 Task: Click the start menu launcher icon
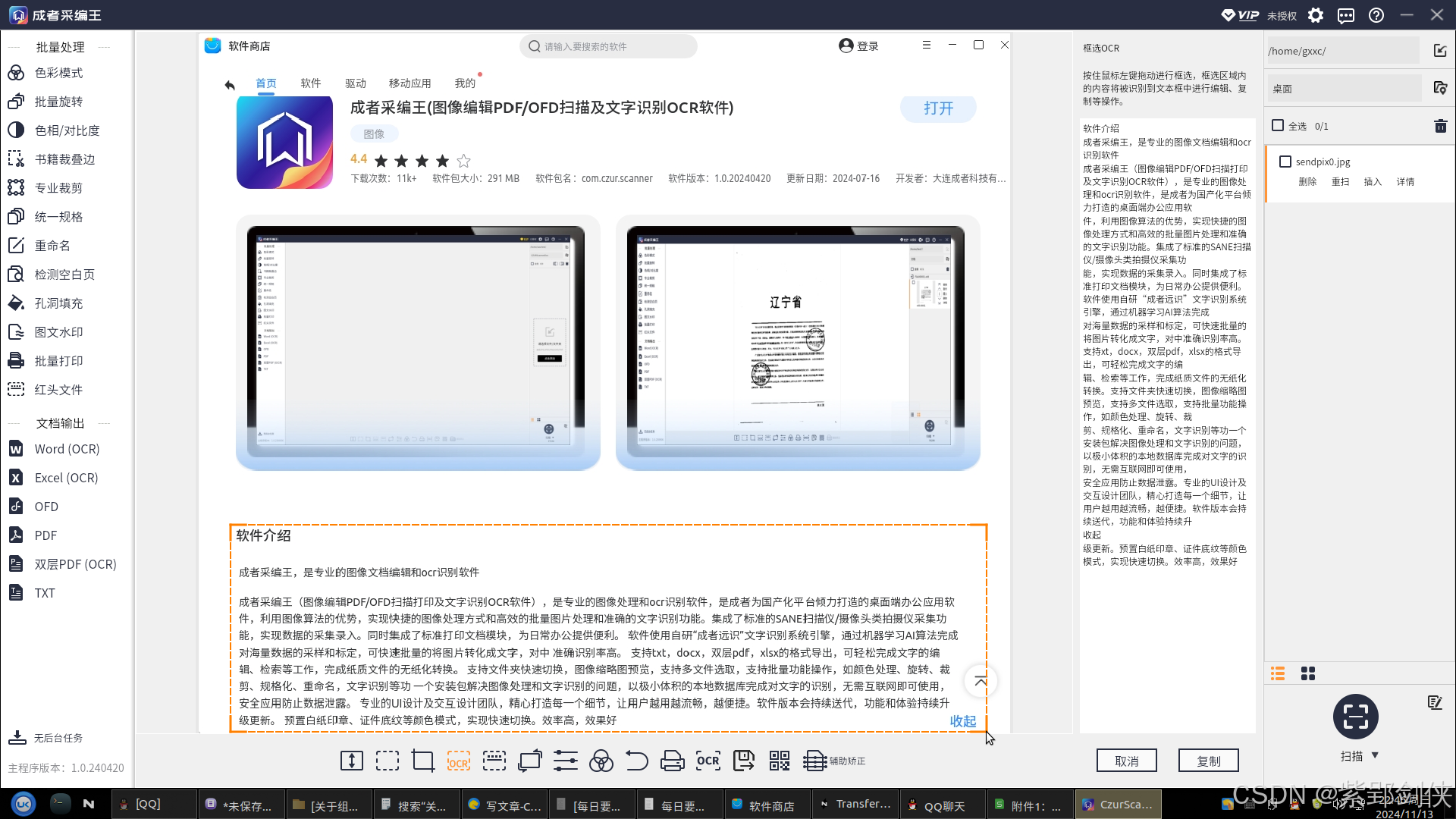point(24,804)
